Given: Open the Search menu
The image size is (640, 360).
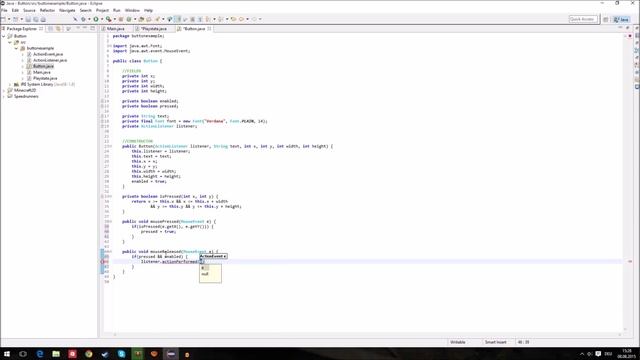Looking at the screenshot, I should (x=85, y=10).
